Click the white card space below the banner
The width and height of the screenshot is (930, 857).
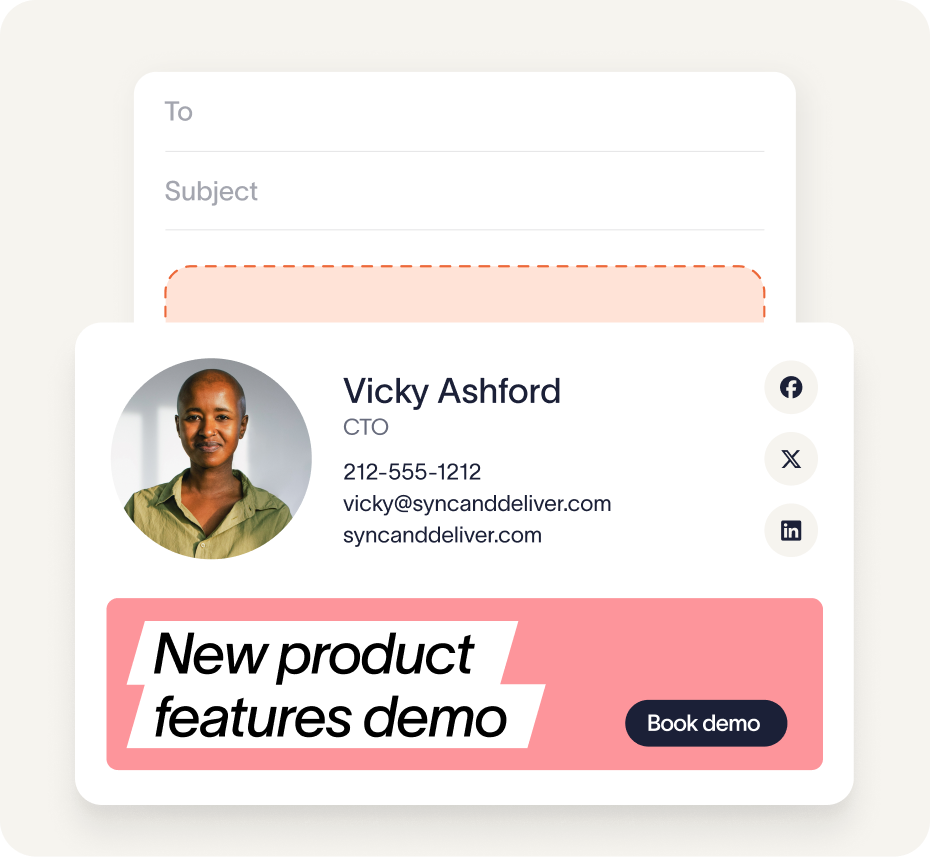click(464, 787)
